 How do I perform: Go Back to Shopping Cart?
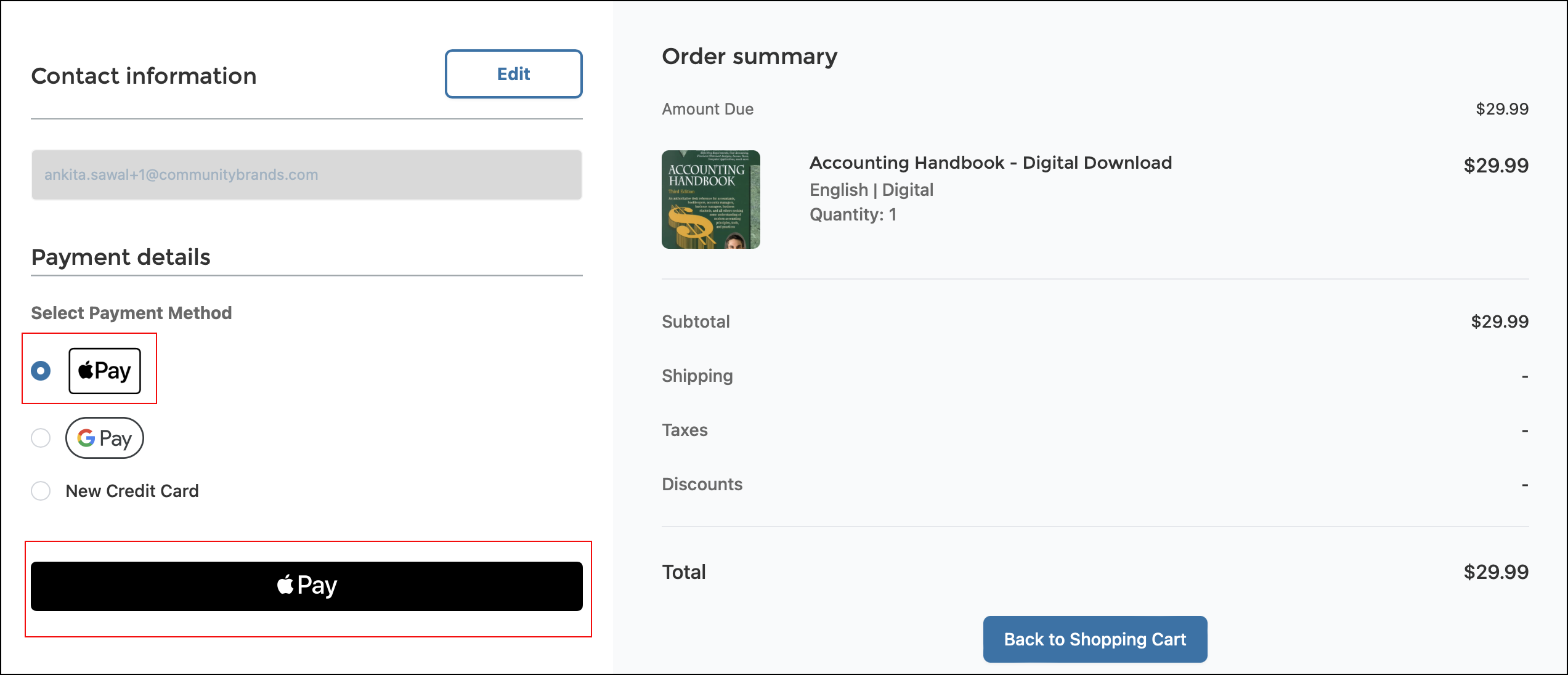click(1094, 639)
